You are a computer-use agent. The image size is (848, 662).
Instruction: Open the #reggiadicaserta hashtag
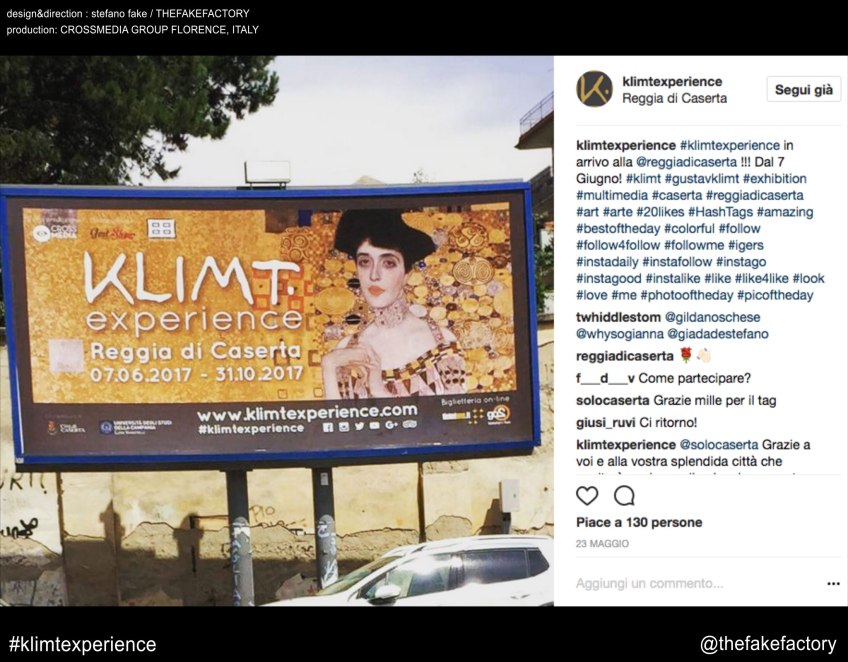(x=754, y=195)
